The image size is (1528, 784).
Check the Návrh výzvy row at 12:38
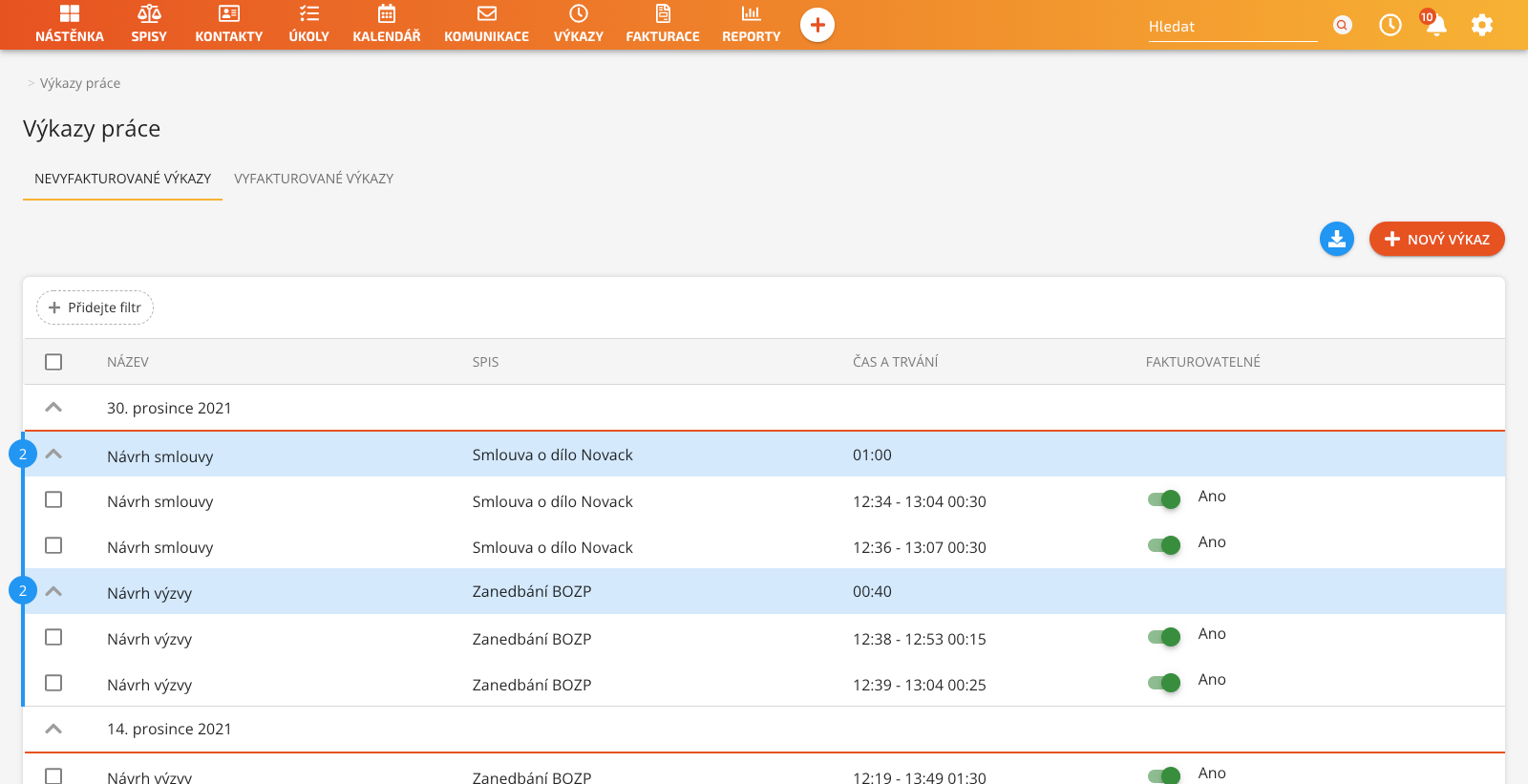[x=53, y=637]
